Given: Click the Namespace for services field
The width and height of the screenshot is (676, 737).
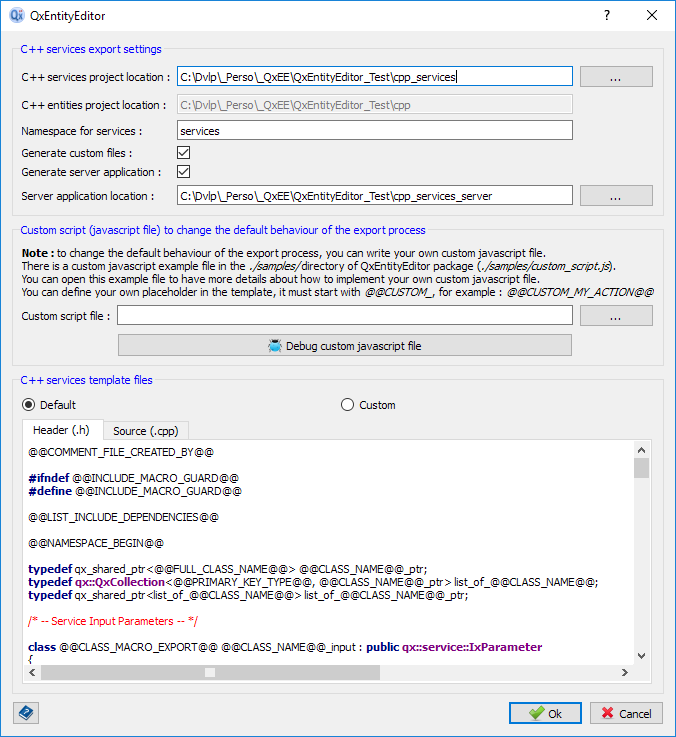Looking at the screenshot, I should pos(374,131).
